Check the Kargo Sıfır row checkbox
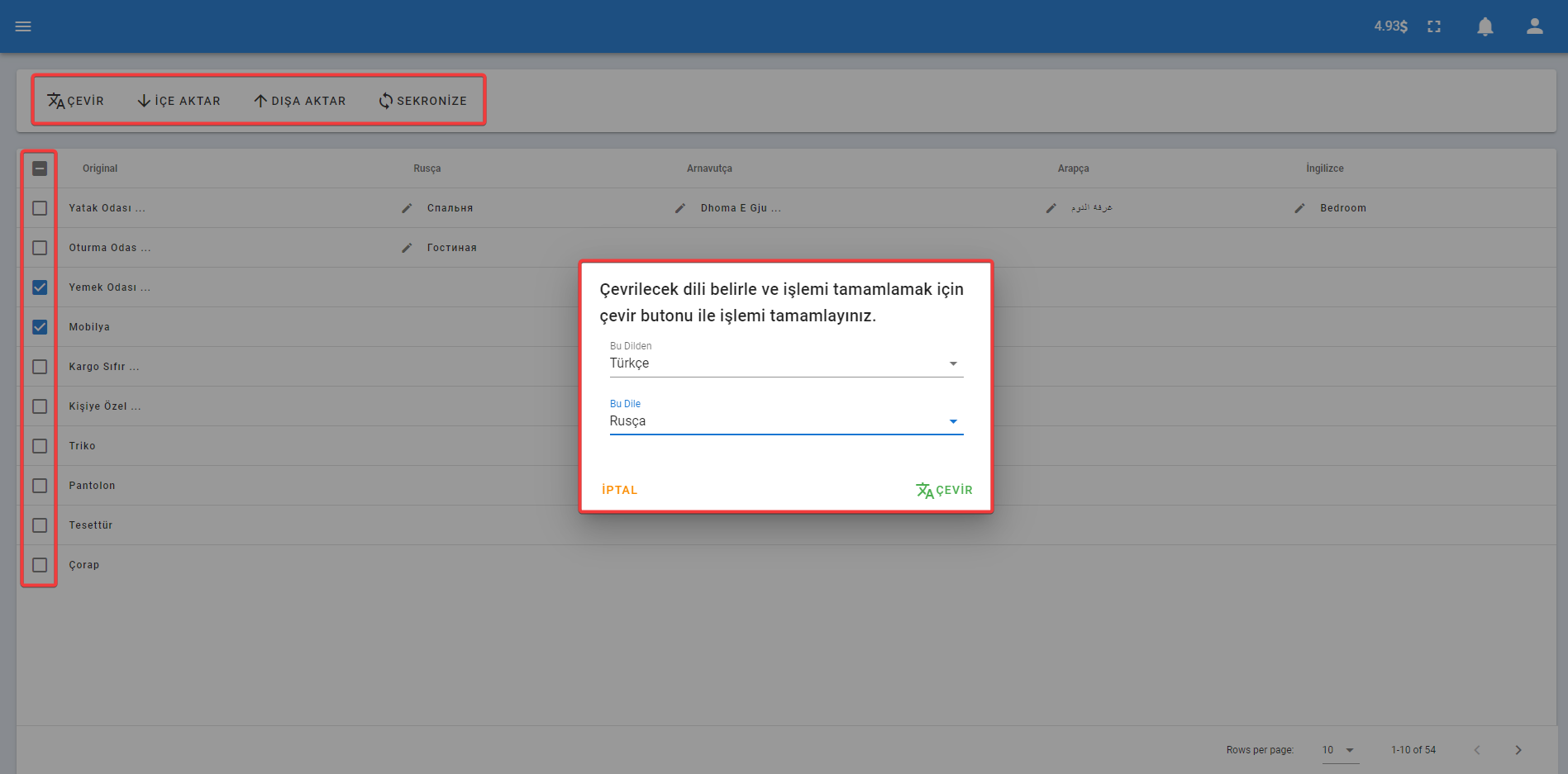Screen dimensions: 1568x774 point(40,367)
